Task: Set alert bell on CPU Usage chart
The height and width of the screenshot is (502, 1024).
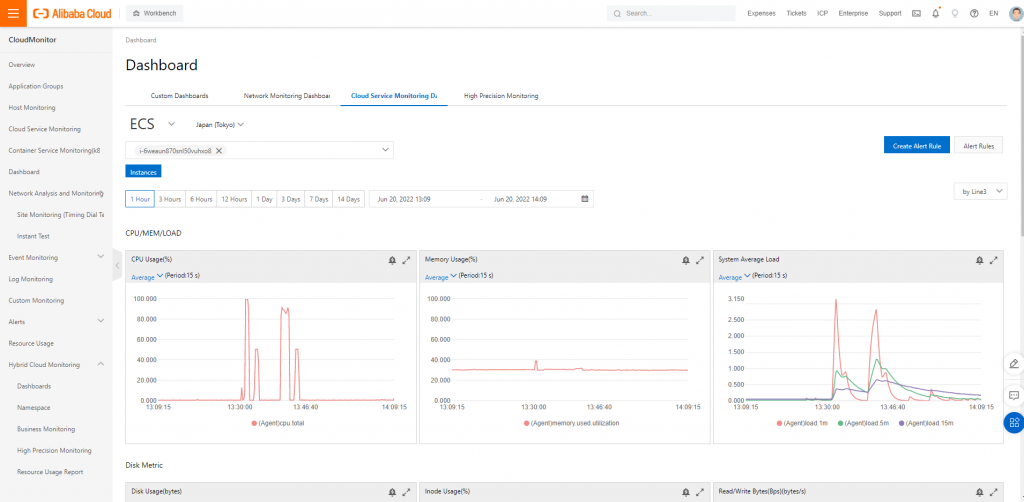Action: (392, 260)
